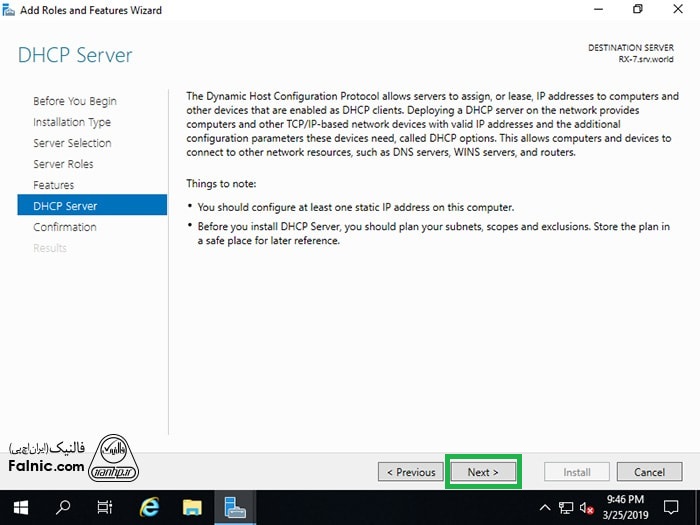Select the Server Manager taskbar icon
The height and width of the screenshot is (525, 700).
236,507
